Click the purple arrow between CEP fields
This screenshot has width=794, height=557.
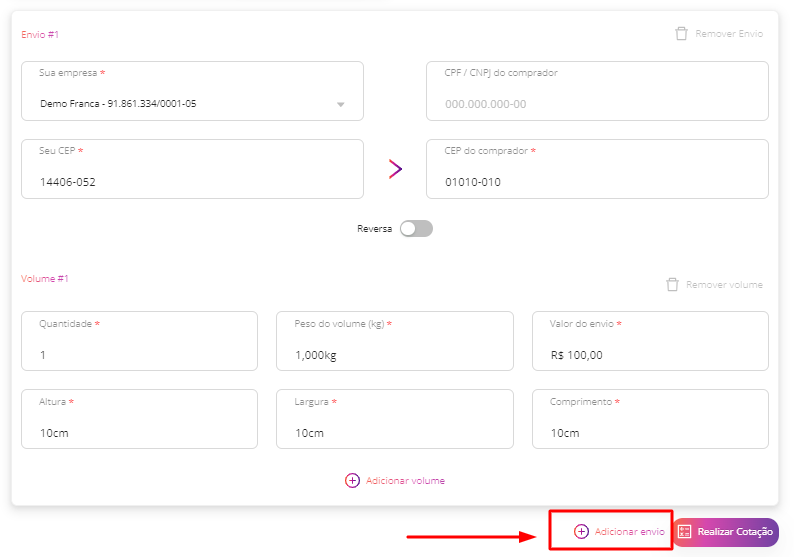(395, 169)
